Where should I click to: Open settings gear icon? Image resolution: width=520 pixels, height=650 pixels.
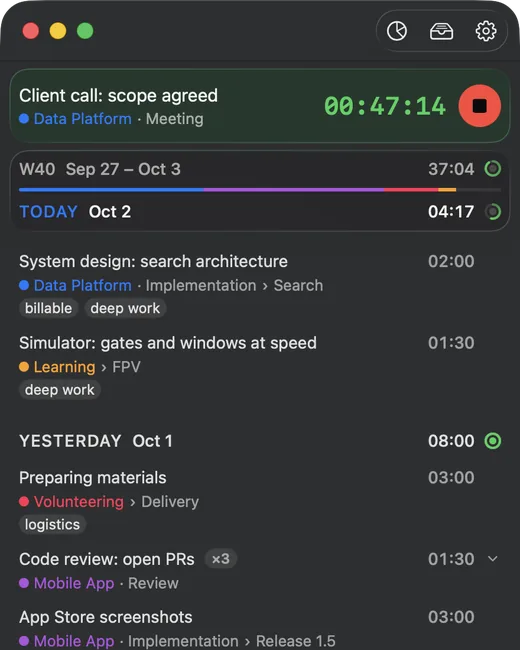[486, 31]
